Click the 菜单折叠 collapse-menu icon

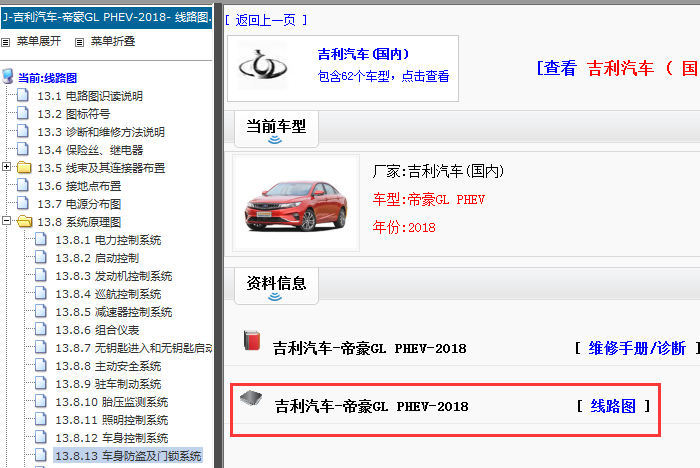pos(79,42)
